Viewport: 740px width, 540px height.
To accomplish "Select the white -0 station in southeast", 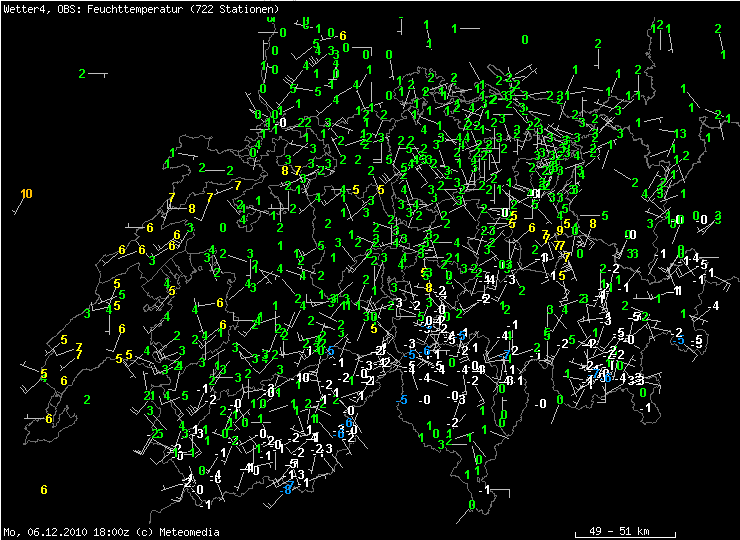I will [x=541, y=403].
